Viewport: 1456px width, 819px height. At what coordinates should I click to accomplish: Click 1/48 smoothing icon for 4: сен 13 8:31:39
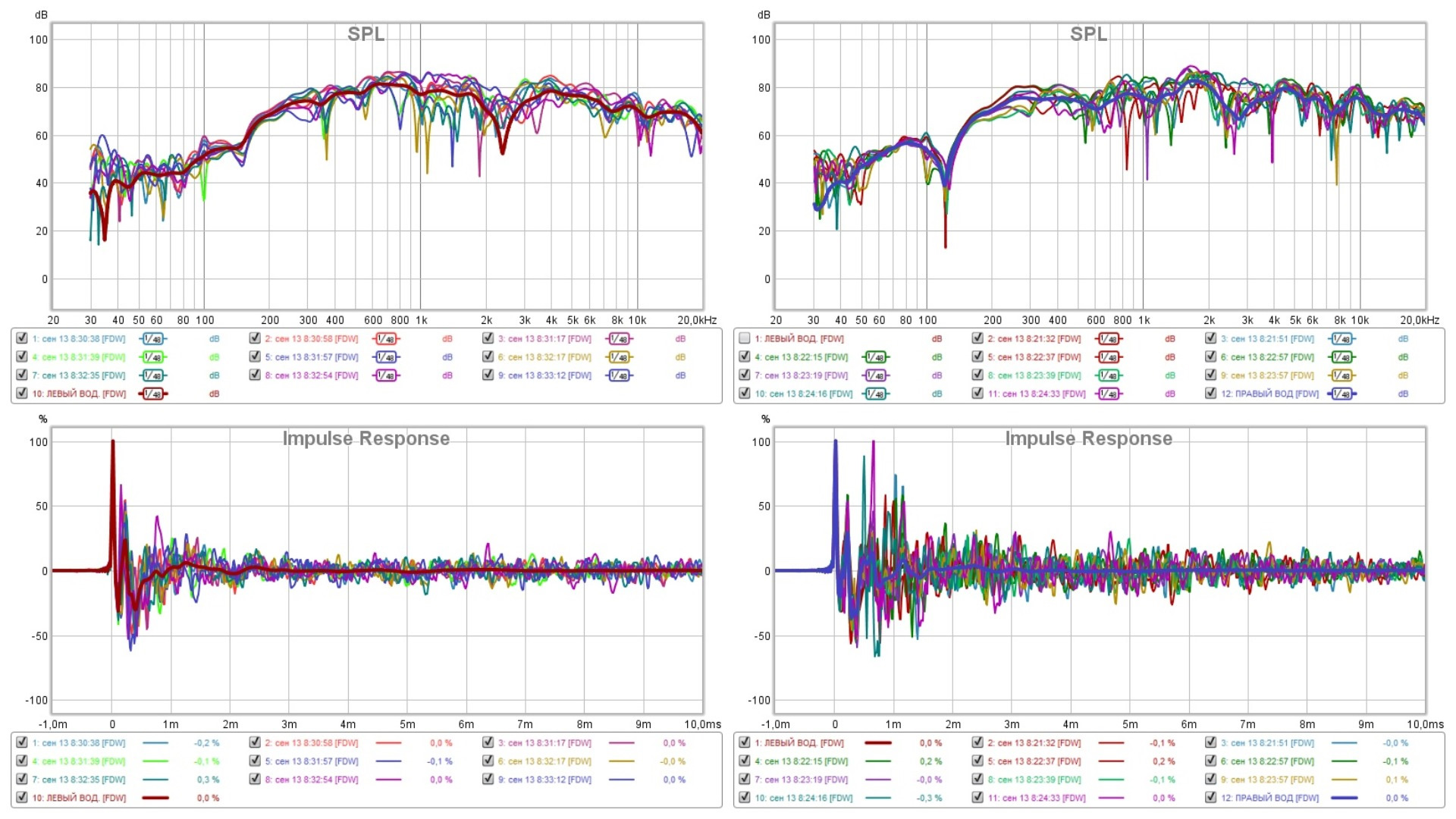[x=152, y=357]
